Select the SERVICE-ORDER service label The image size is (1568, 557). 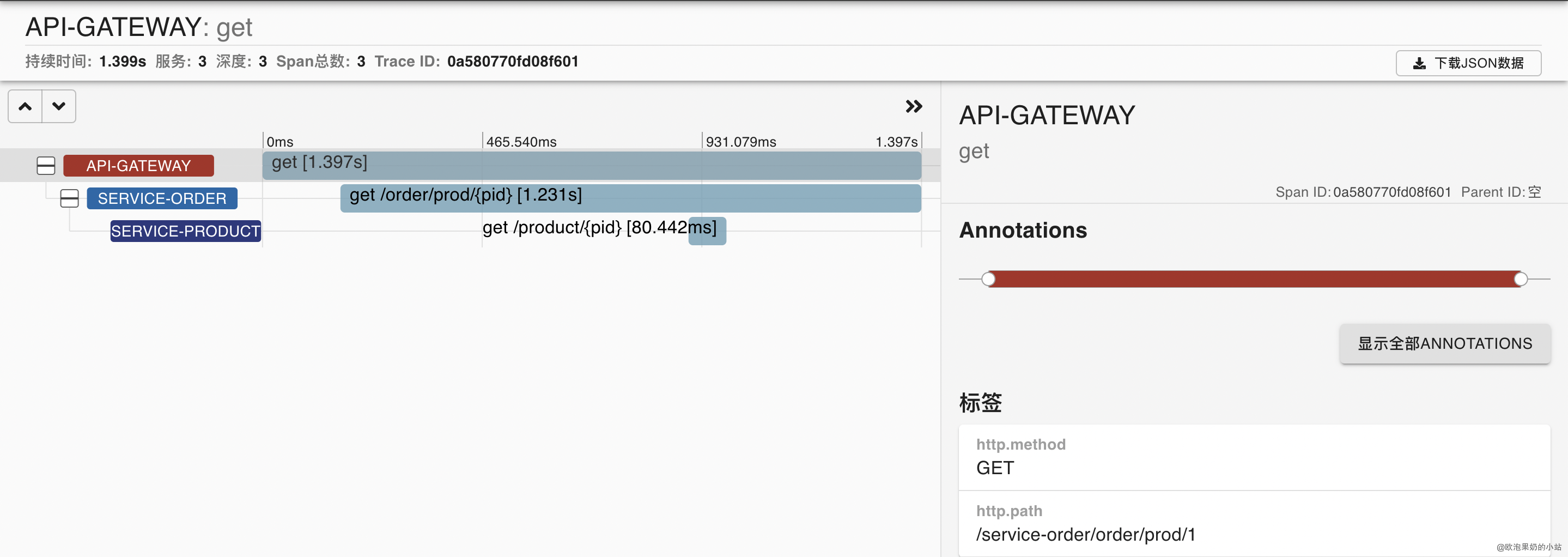(x=162, y=198)
